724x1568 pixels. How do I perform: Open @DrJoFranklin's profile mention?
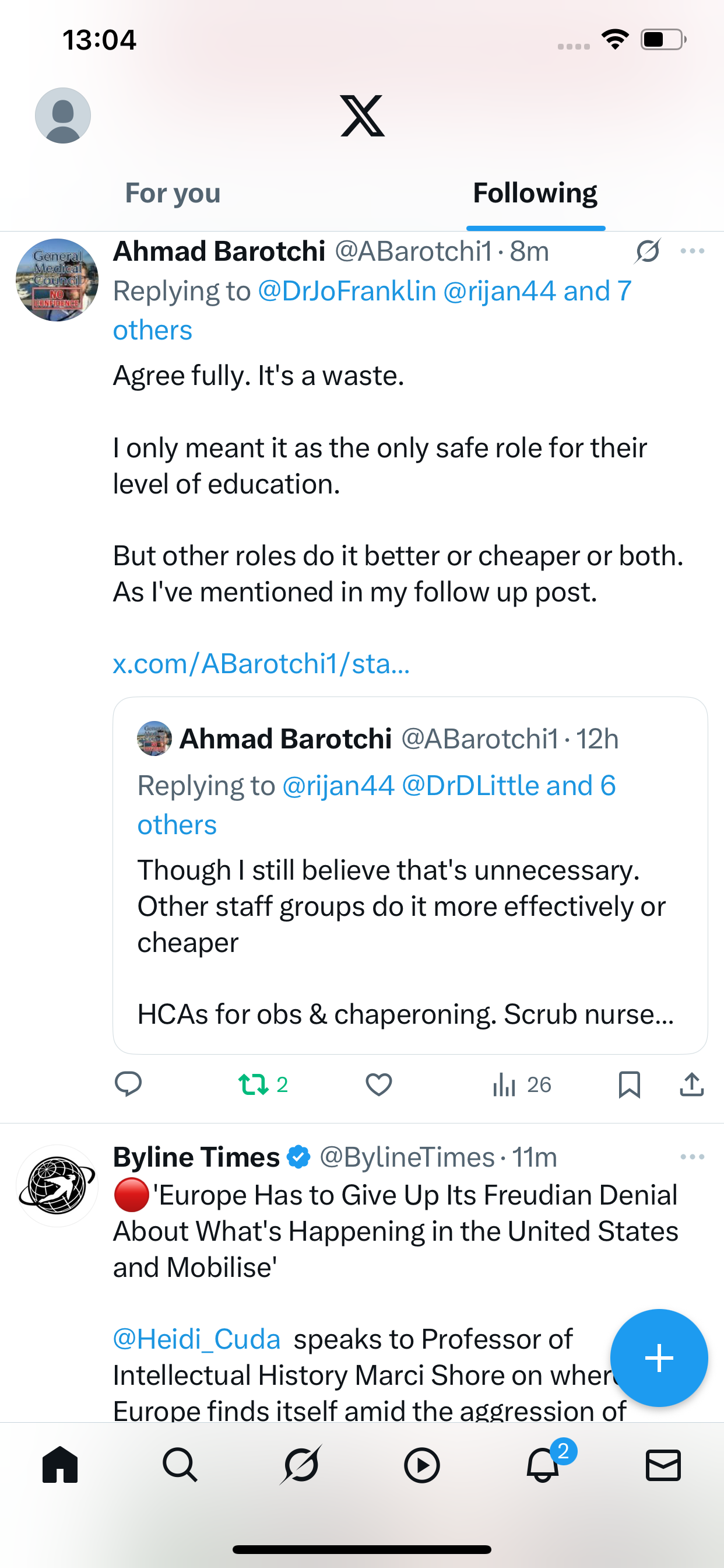pyautogui.click(x=347, y=291)
